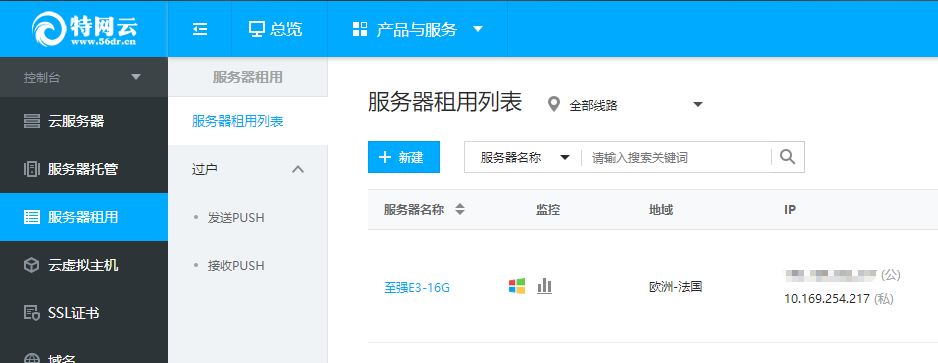Click the 服务器托管 rack icon
This screenshot has height=363, width=938.
point(32,169)
